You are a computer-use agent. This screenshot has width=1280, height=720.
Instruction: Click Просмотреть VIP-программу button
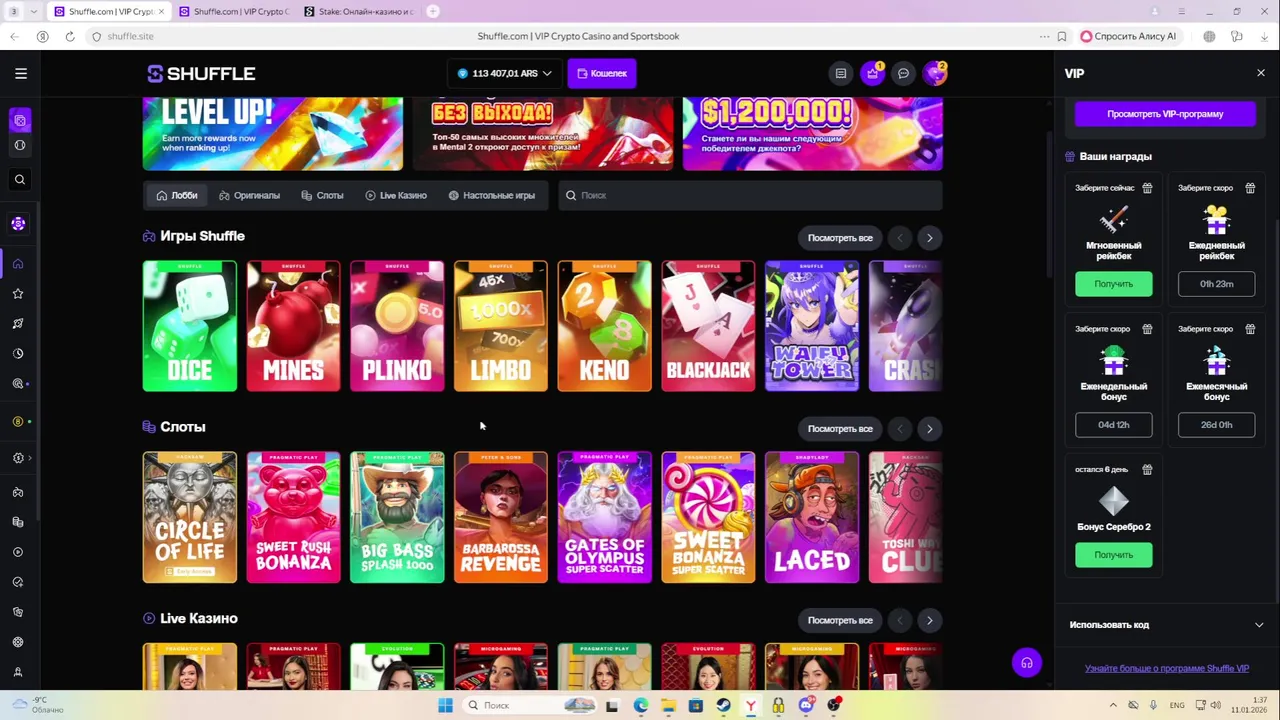[1165, 114]
